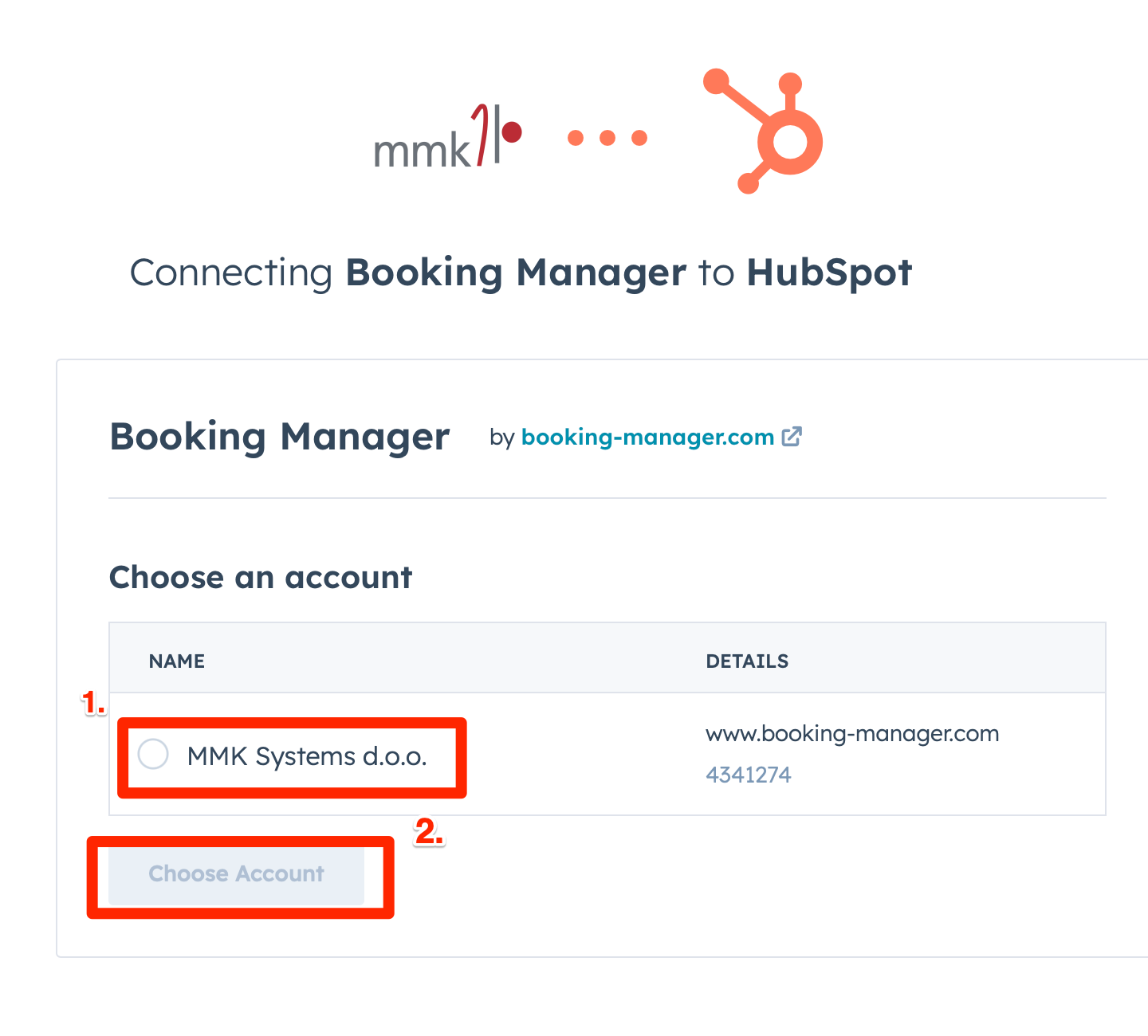Click the mmk Booking Manager logo
This screenshot has height=1036, width=1148.
pyautogui.click(x=448, y=136)
